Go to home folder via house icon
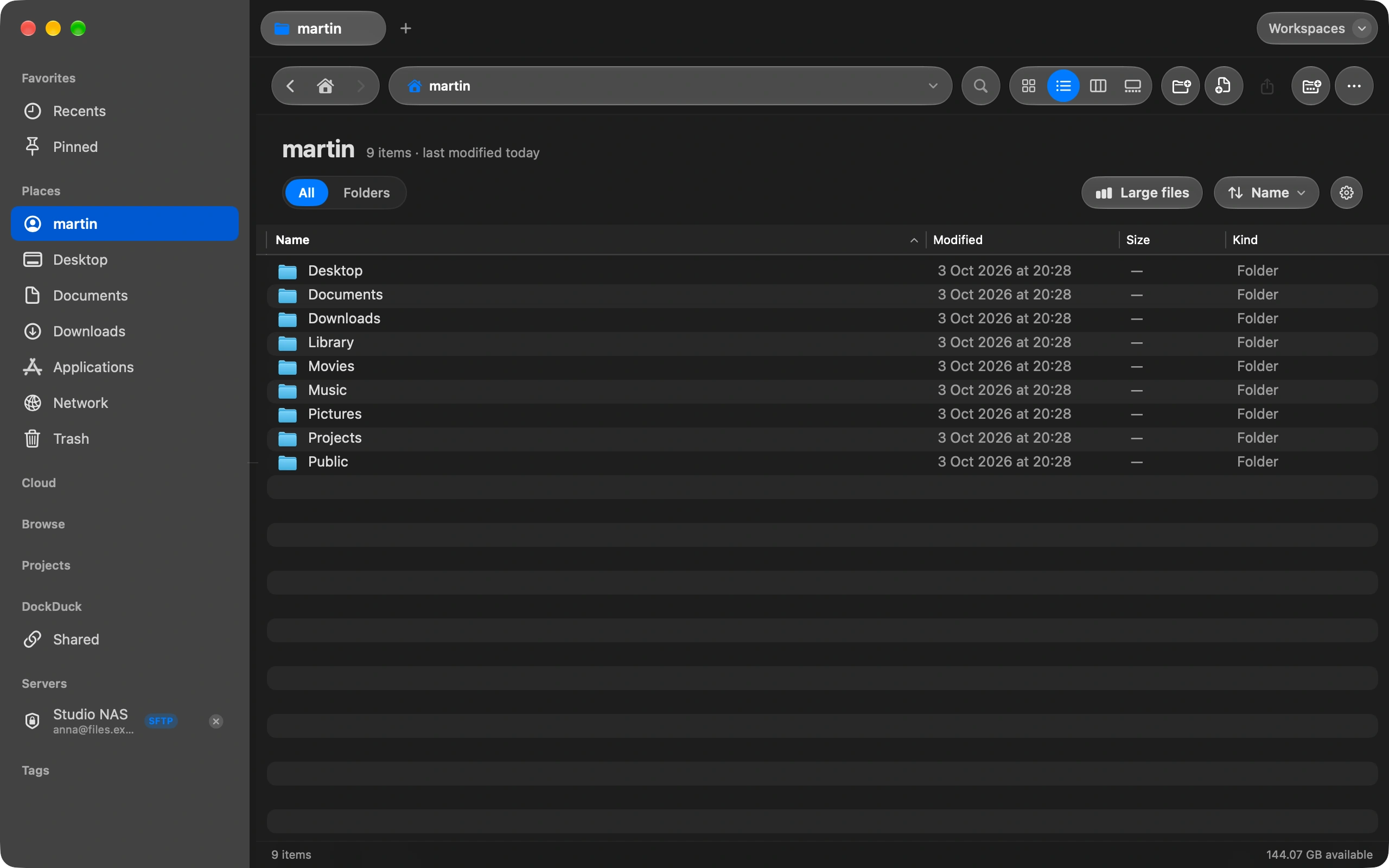Image resolution: width=1389 pixels, height=868 pixels. click(326, 86)
